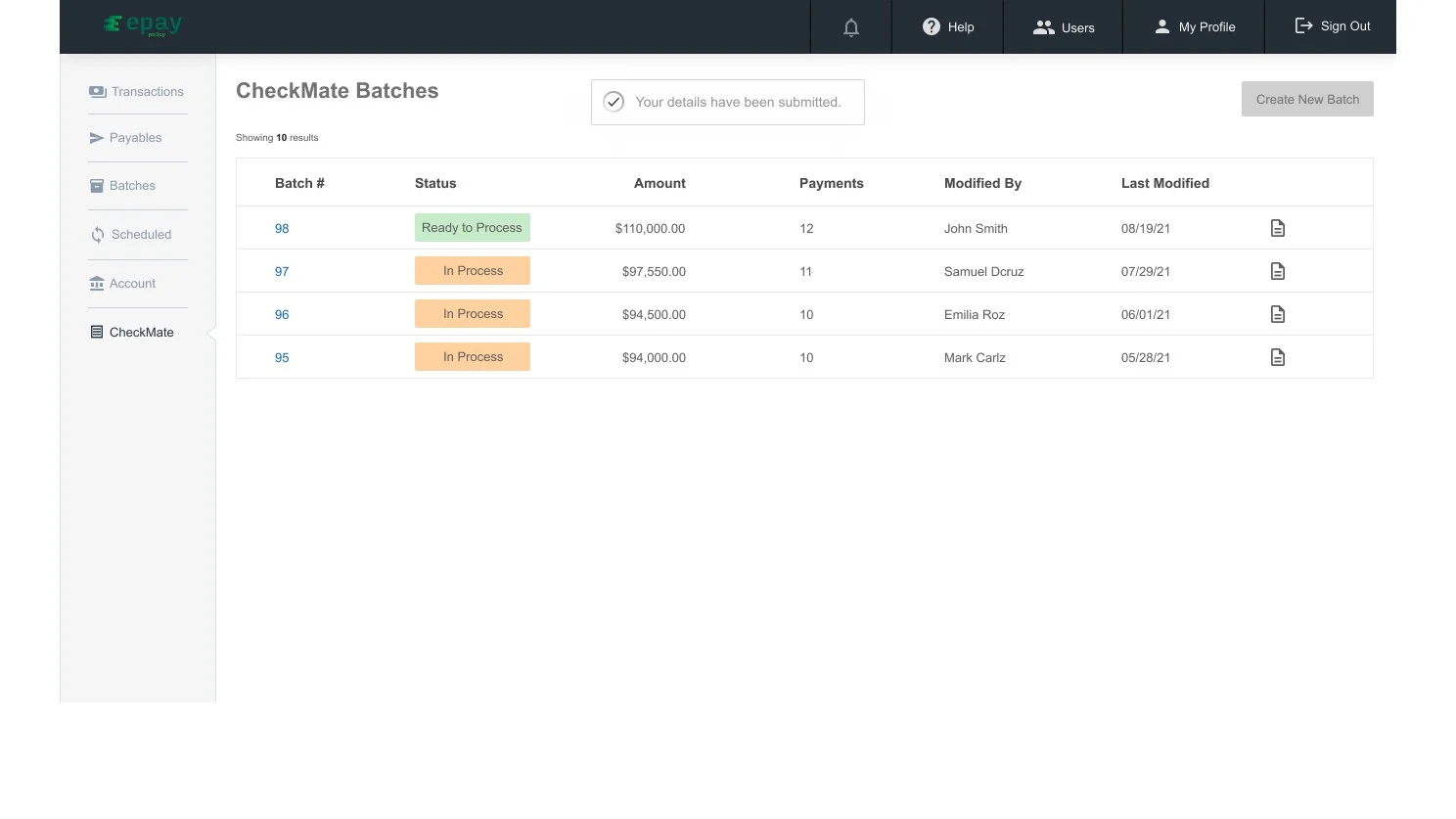The image size is (1456, 819).
Task: Click the Ready to Process status badge
Action: 473,228
